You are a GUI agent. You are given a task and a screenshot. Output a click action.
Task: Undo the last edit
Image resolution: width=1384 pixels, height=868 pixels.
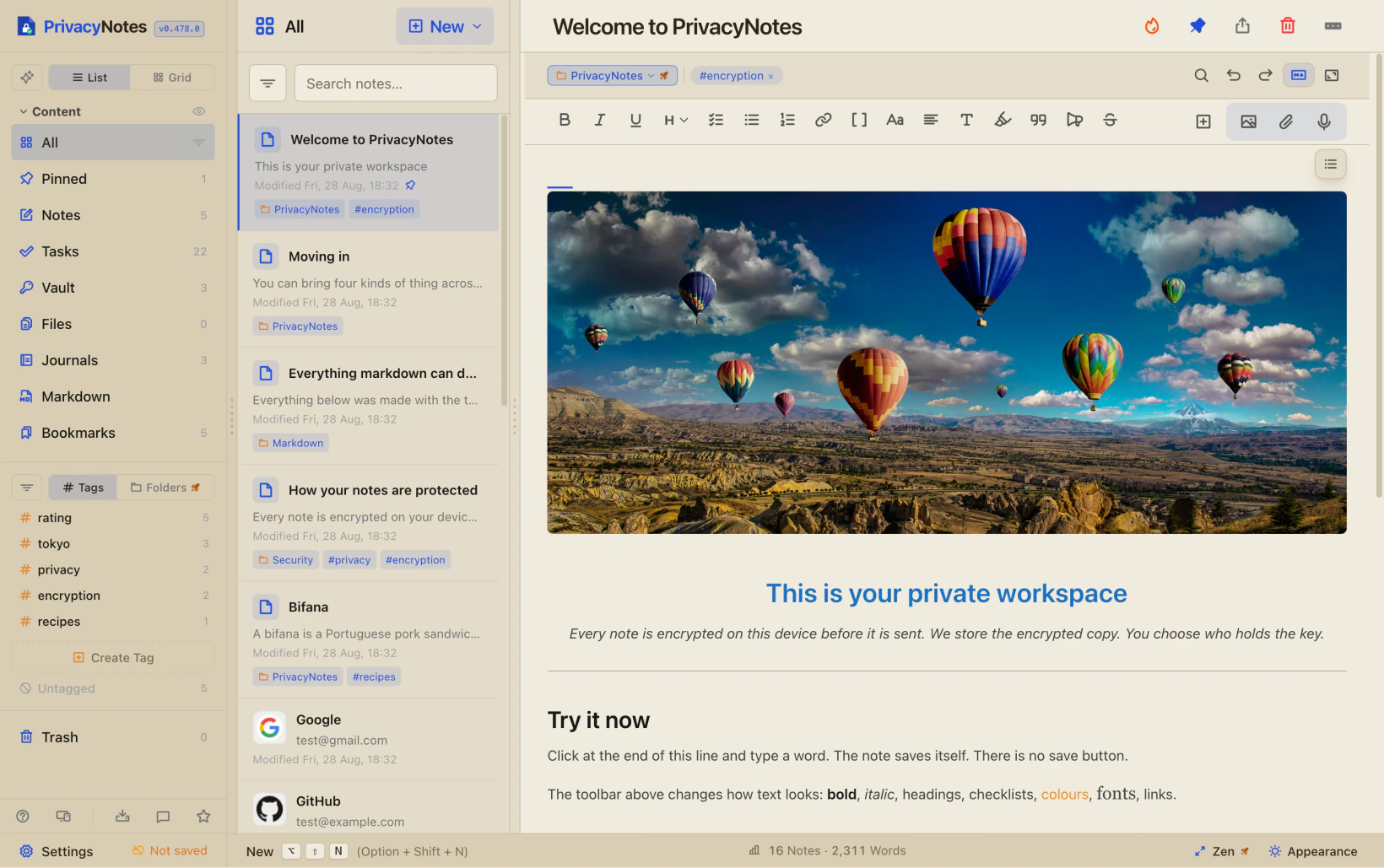click(1233, 75)
